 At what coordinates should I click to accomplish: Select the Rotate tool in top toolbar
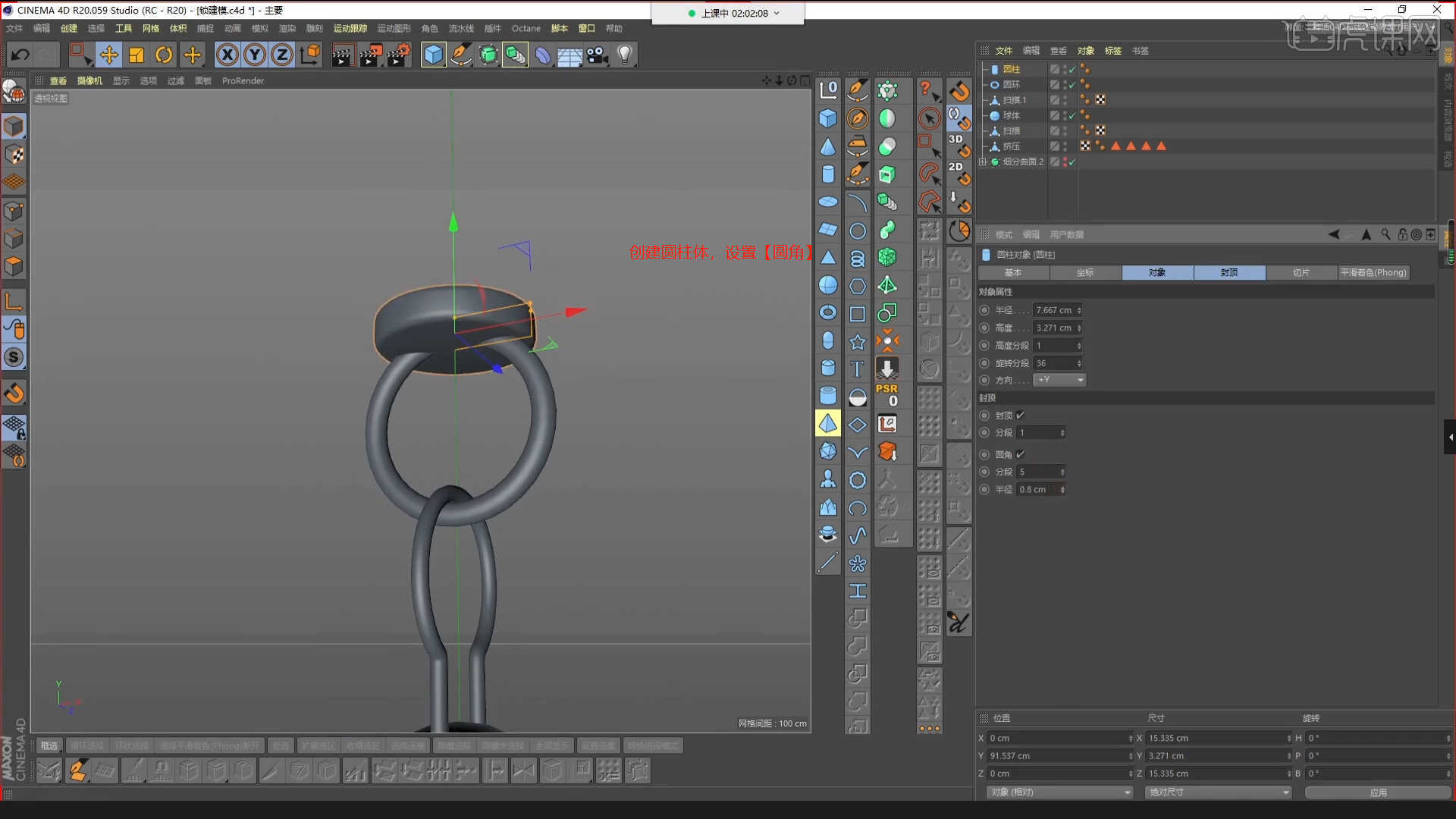164,55
